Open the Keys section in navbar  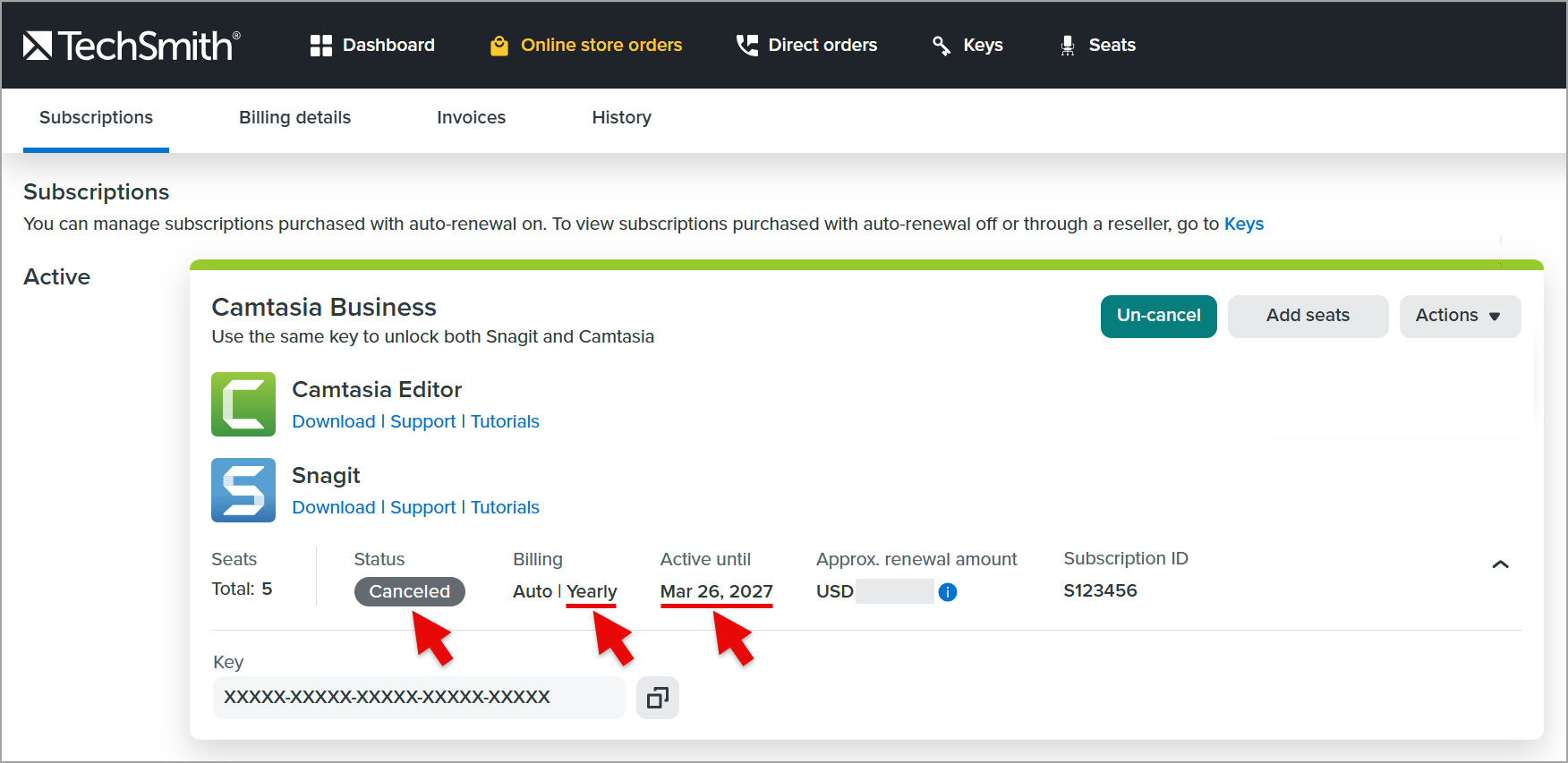pos(983,46)
